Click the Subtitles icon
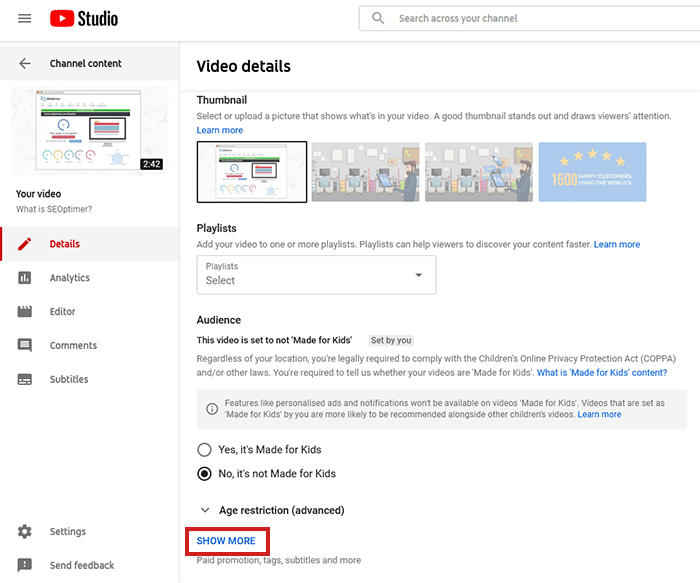Viewport: 700px width, 583px height. (x=25, y=379)
